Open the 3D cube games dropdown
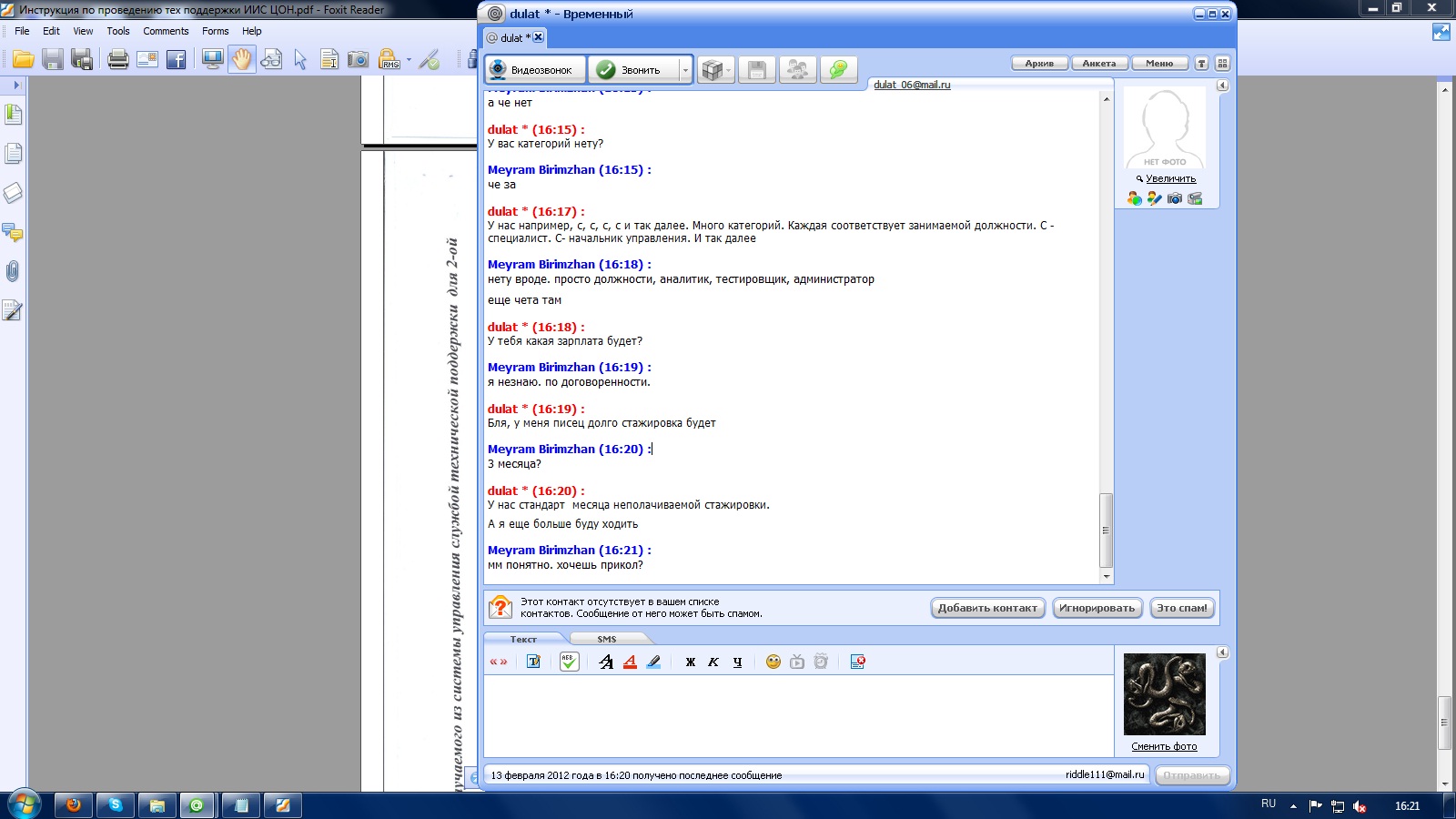The image size is (1456, 819). pyautogui.click(x=716, y=70)
